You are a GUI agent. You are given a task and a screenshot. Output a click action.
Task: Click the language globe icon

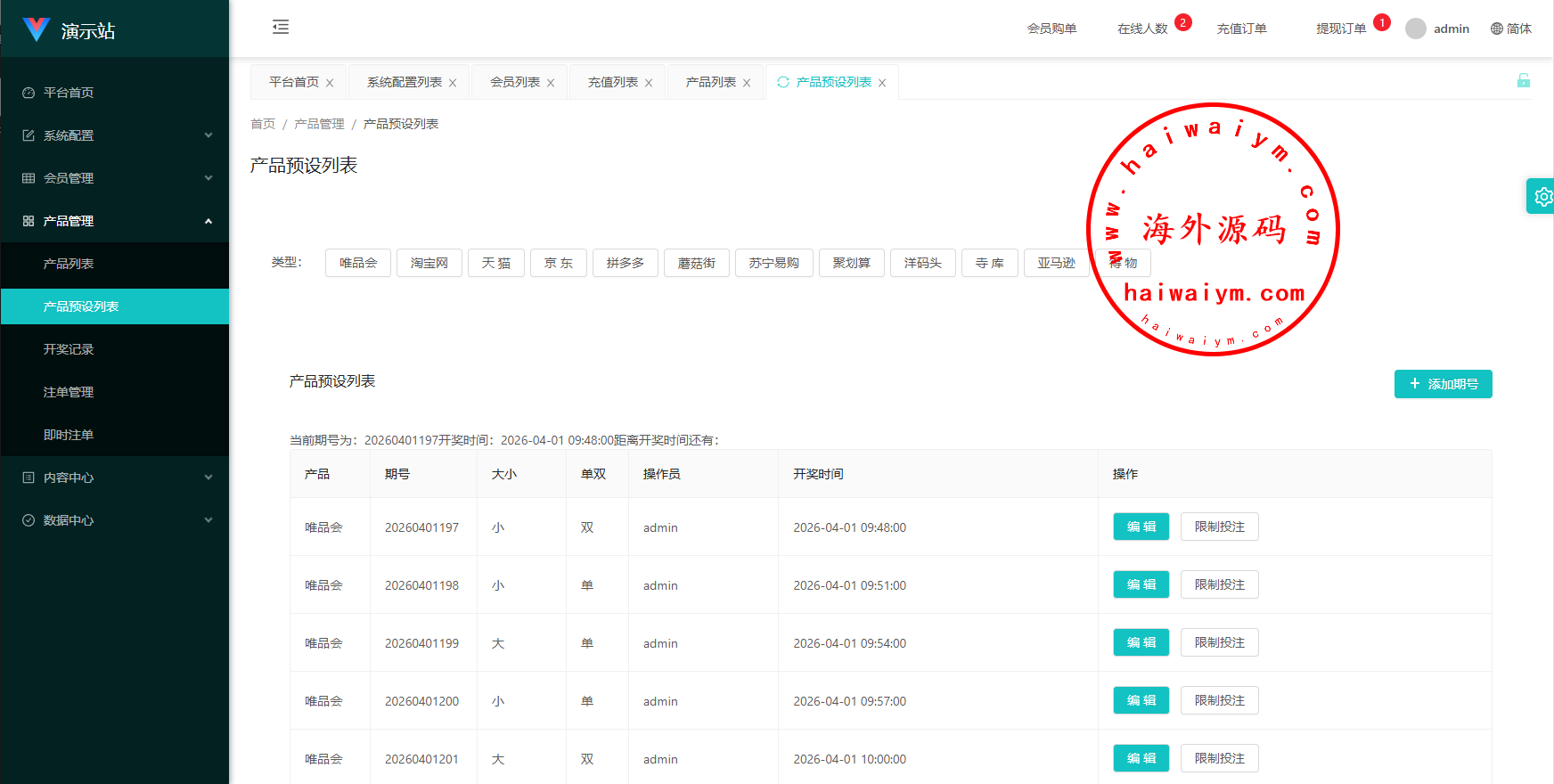pos(1497,29)
